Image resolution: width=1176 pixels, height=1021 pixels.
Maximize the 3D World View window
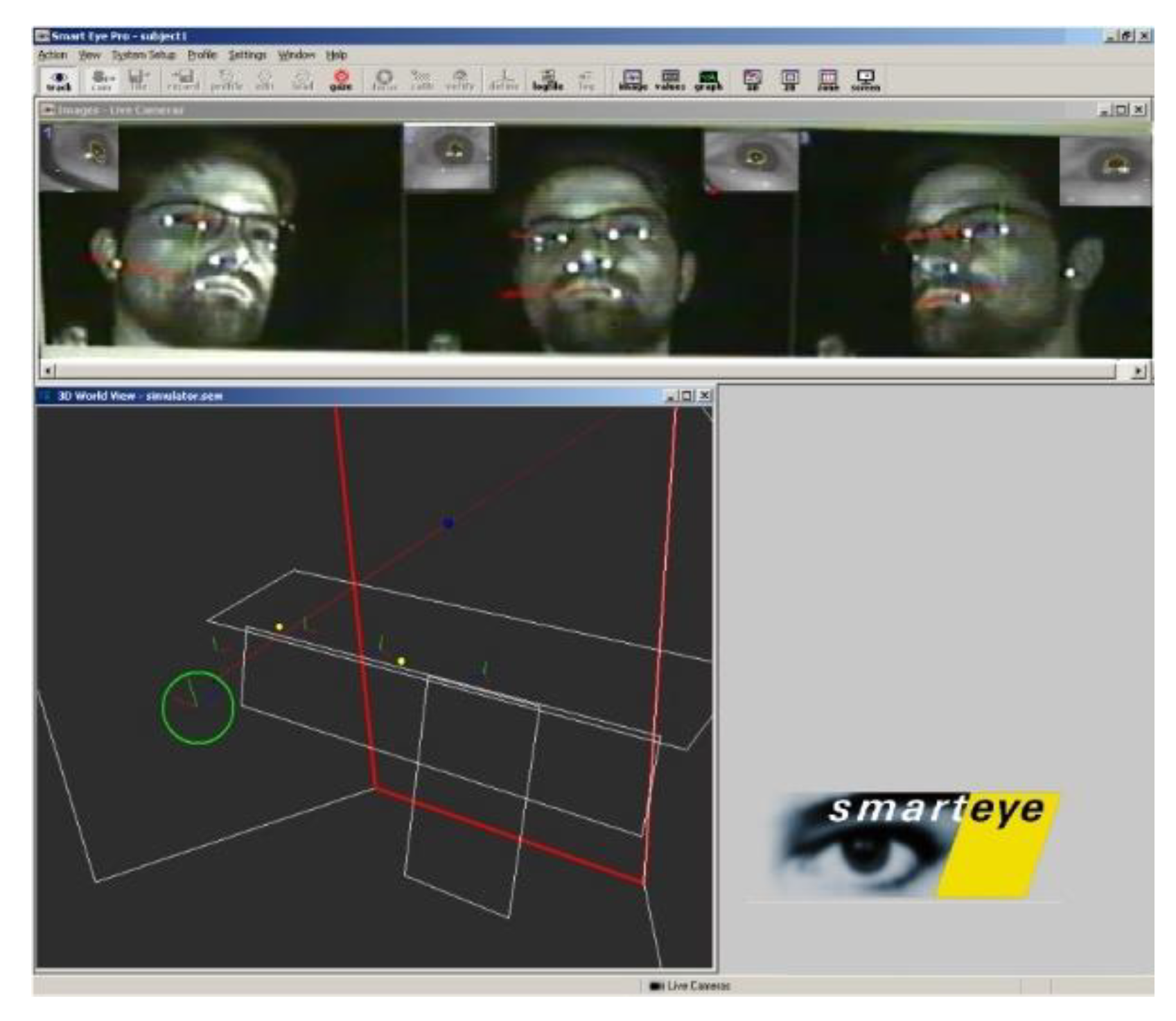pyautogui.click(x=687, y=396)
